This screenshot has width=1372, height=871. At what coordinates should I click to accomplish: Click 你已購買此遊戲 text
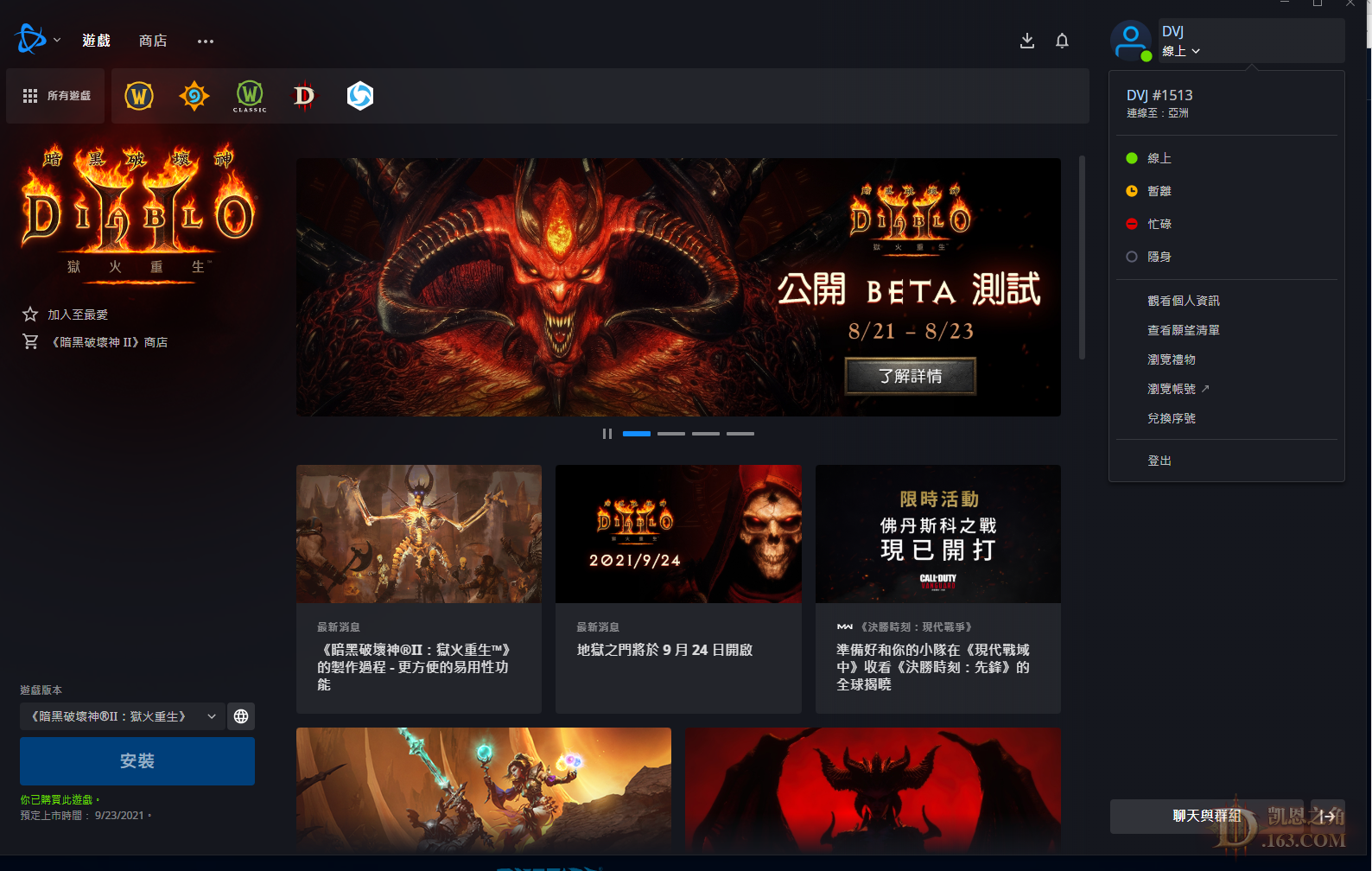(60, 800)
